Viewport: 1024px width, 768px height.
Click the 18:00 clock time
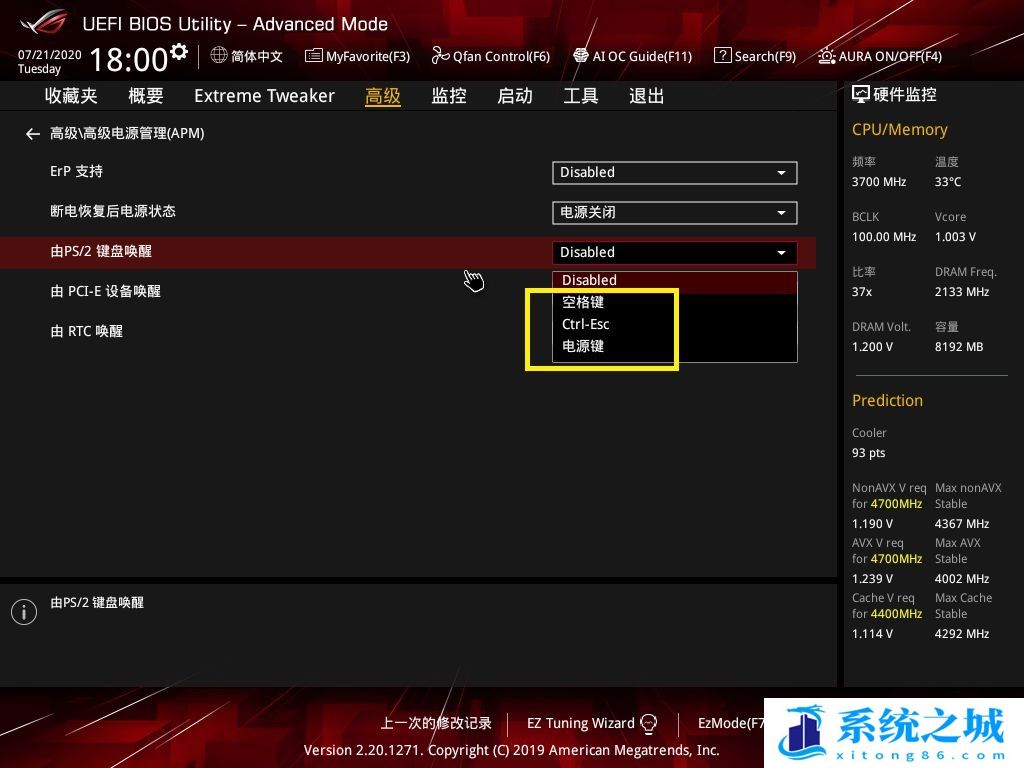click(x=129, y=60)
